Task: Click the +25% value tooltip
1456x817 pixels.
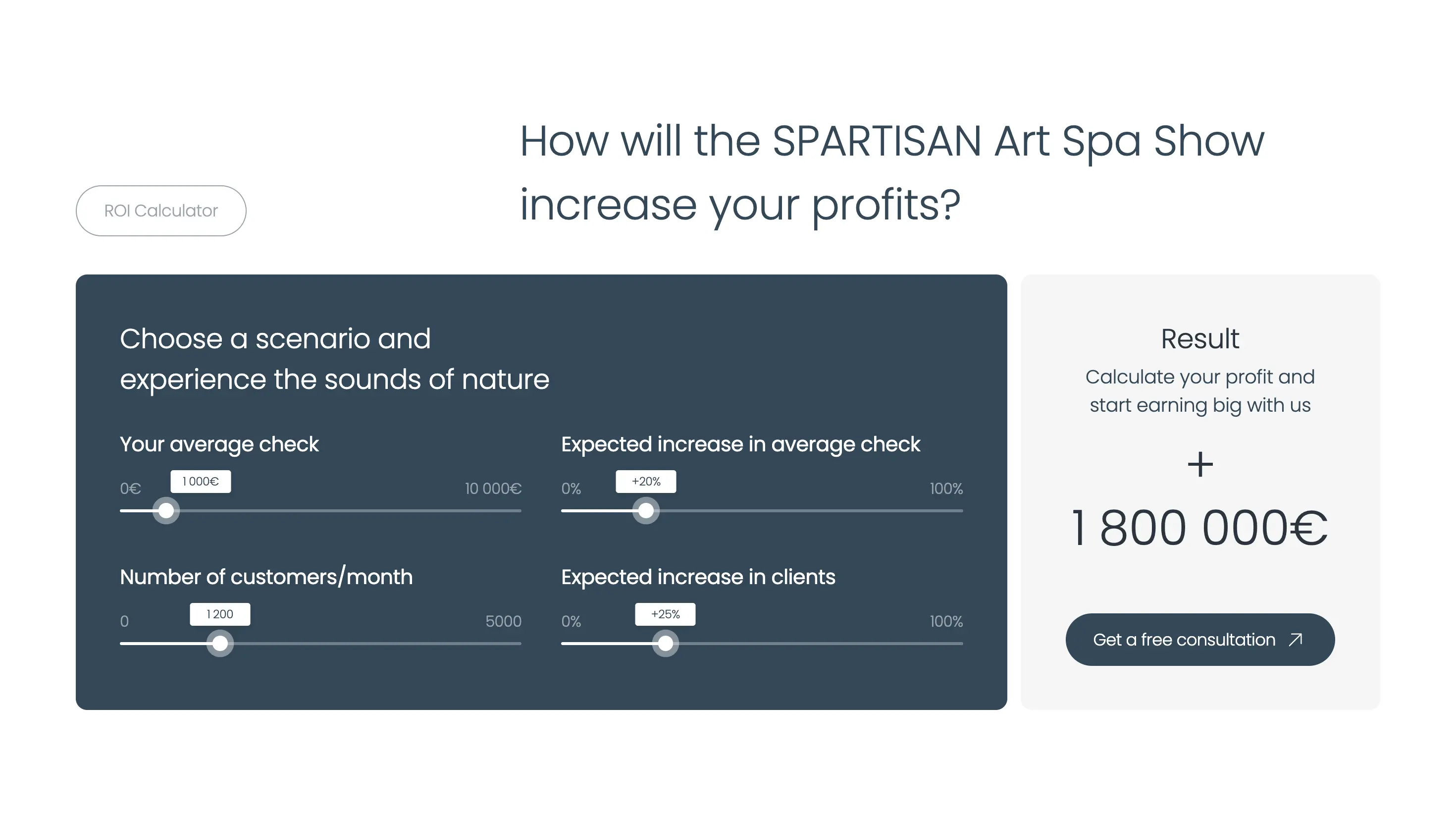Action: point(665,614)
